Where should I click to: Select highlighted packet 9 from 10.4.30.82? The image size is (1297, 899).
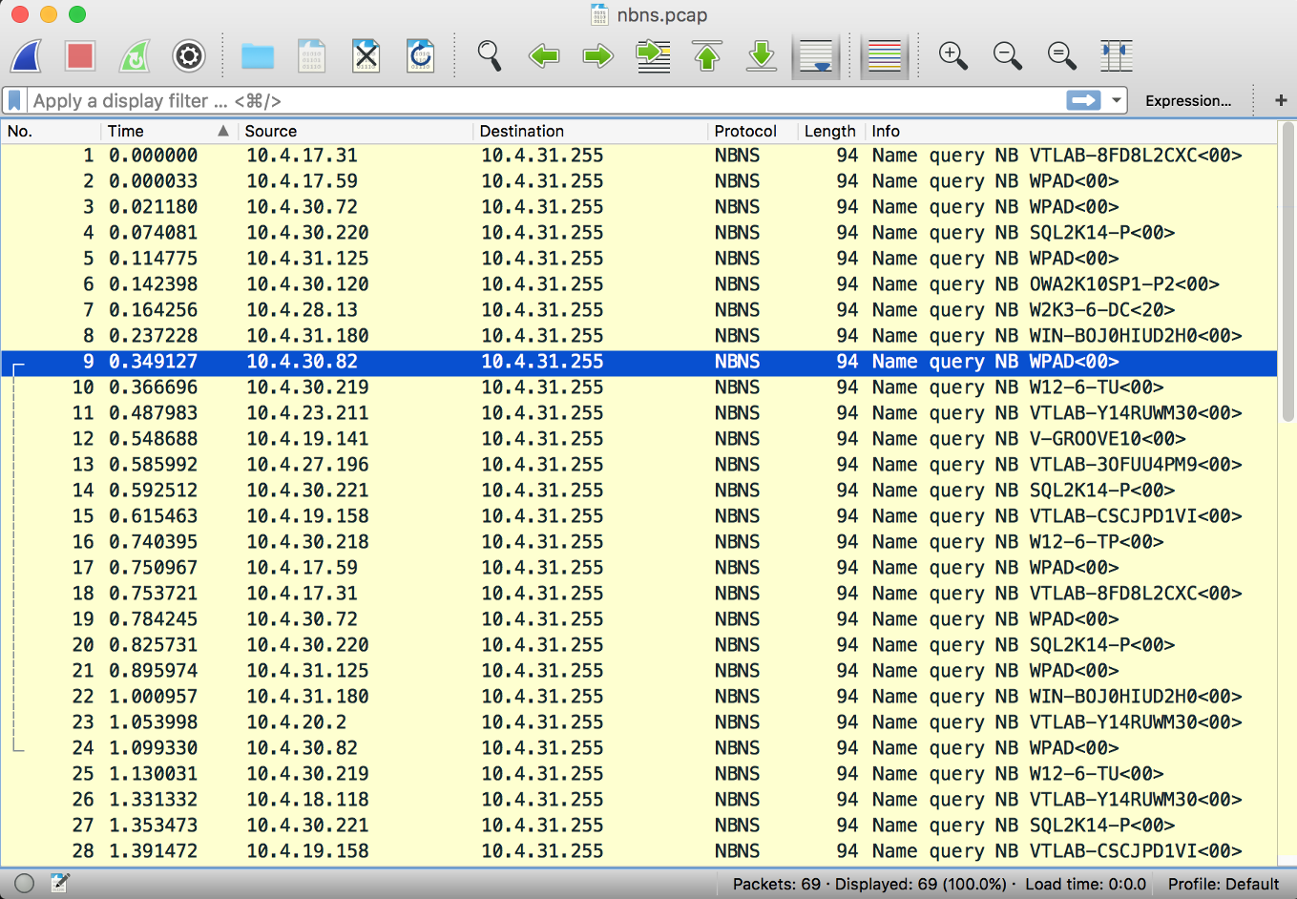point(639,362)
